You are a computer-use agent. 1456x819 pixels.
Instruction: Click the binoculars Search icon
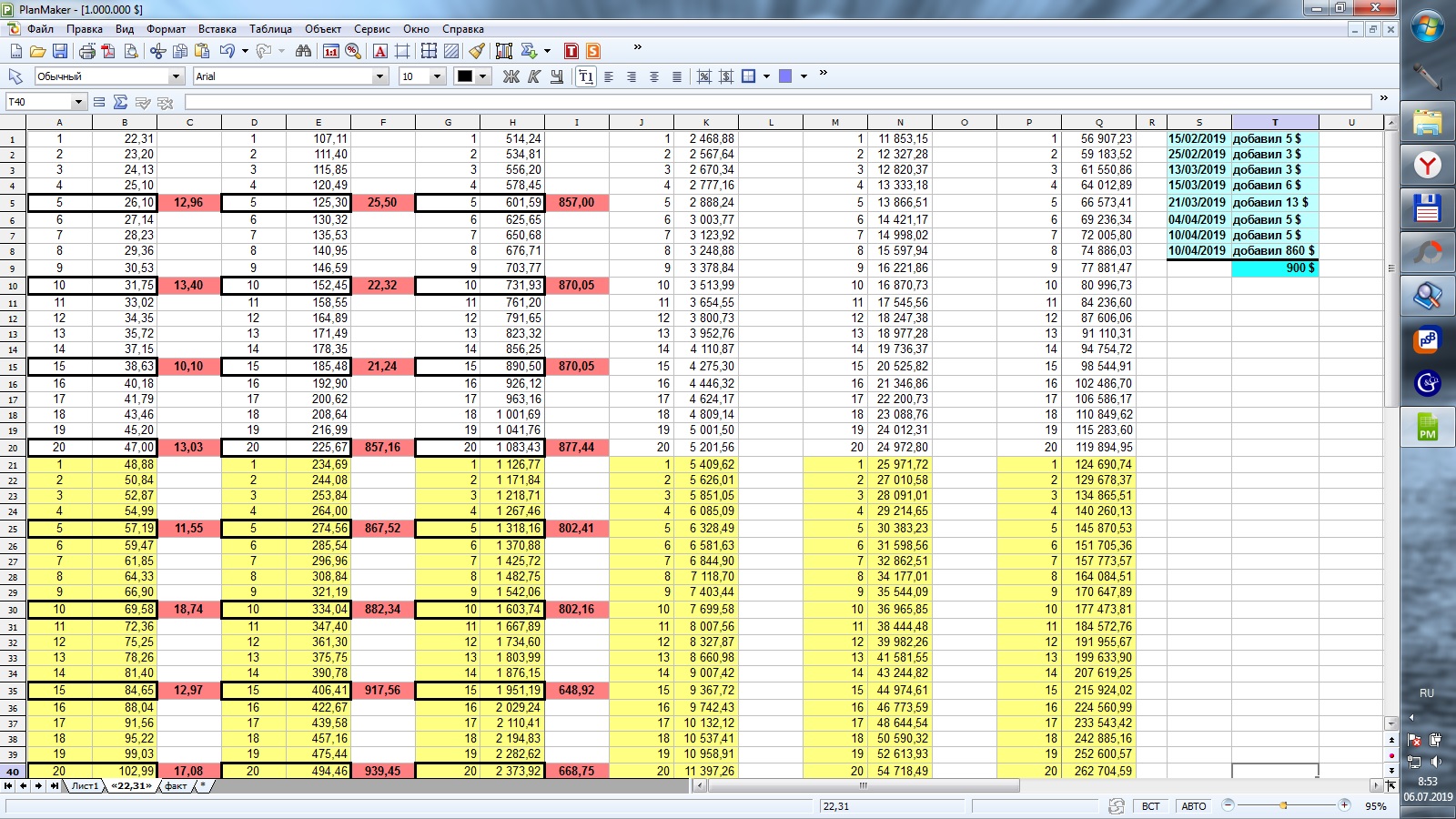[x=303, y=51]
